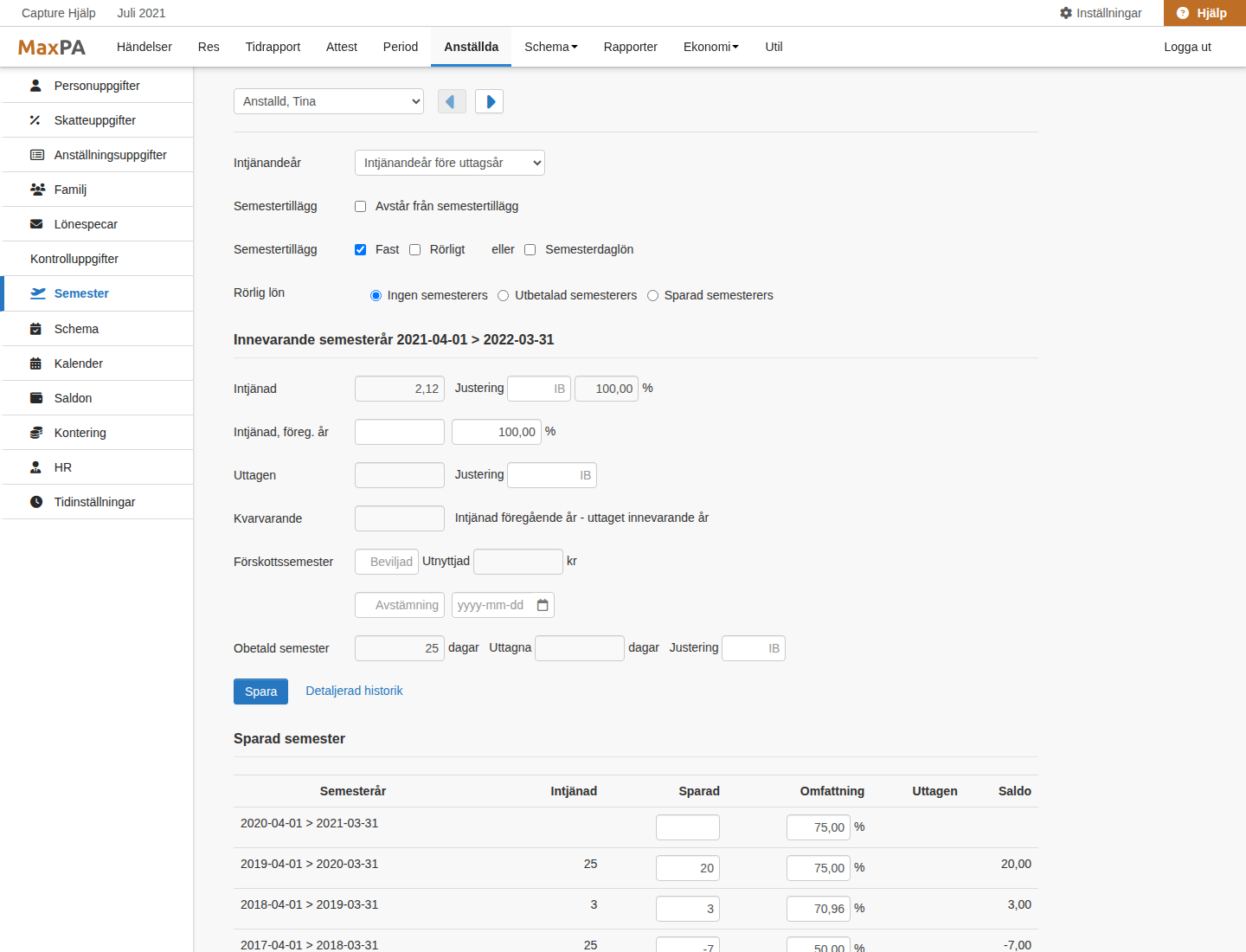Click the Sparad field for 2020-04-01 row
The height and width of the screenshot is (952, 1246).
[688, 827]
